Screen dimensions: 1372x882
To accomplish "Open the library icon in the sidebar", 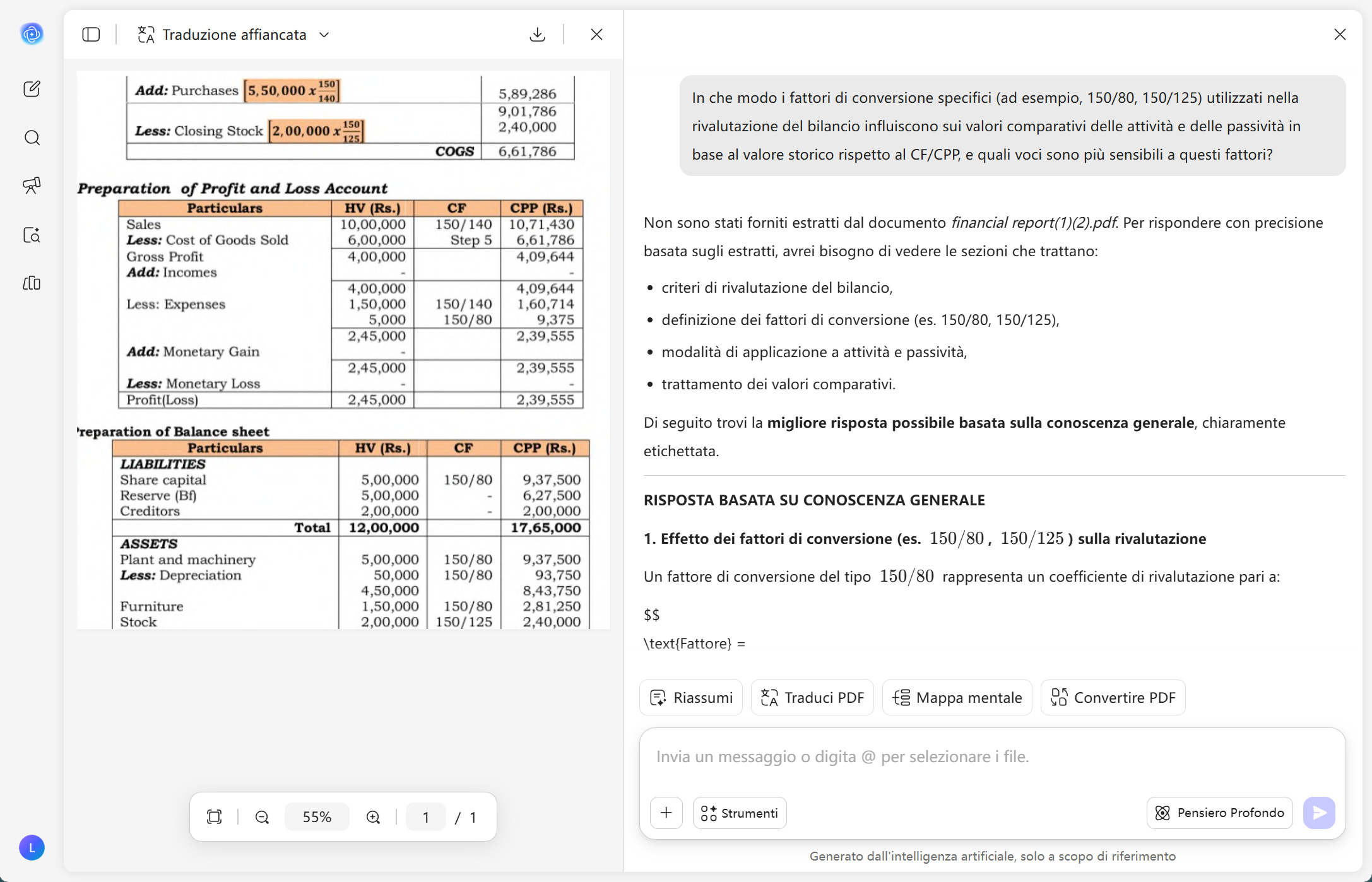I will coord(32,283).
